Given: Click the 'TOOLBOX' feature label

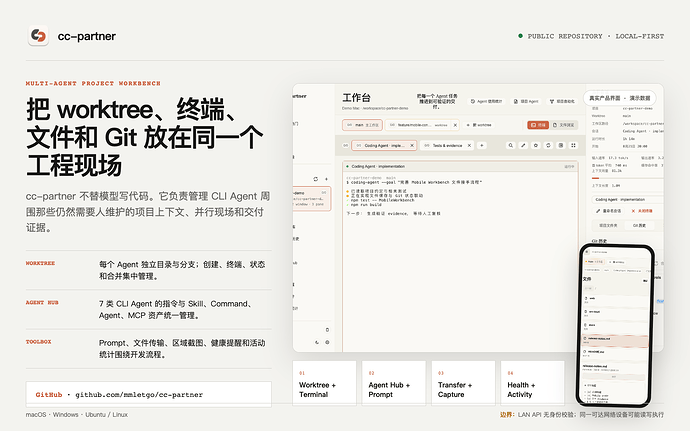Looking at the screenshot, I should [38, 342].
